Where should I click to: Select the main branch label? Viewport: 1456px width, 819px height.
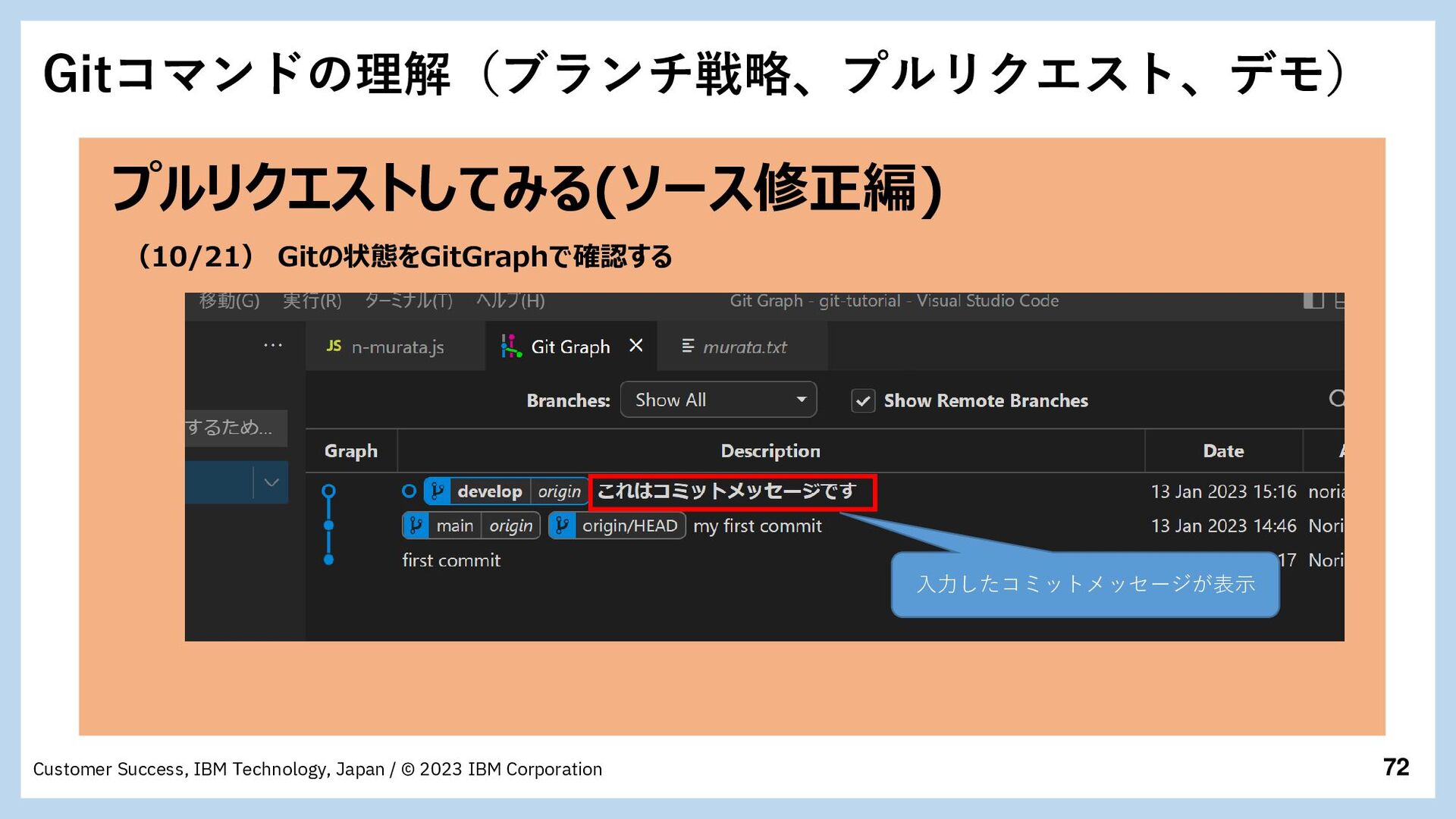coord(454,526)
